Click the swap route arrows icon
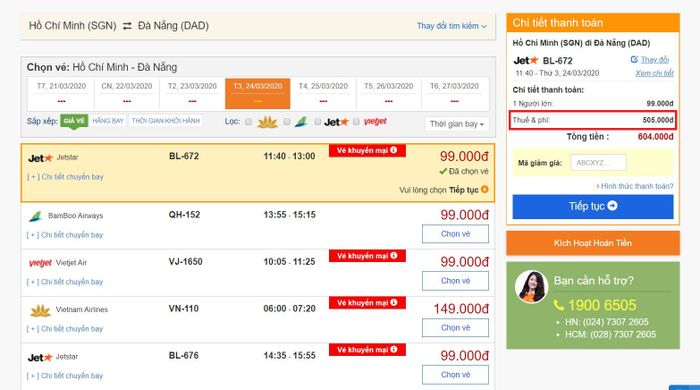Image resolution: width=700 pixels, height=390 pixels. [127, 26]
